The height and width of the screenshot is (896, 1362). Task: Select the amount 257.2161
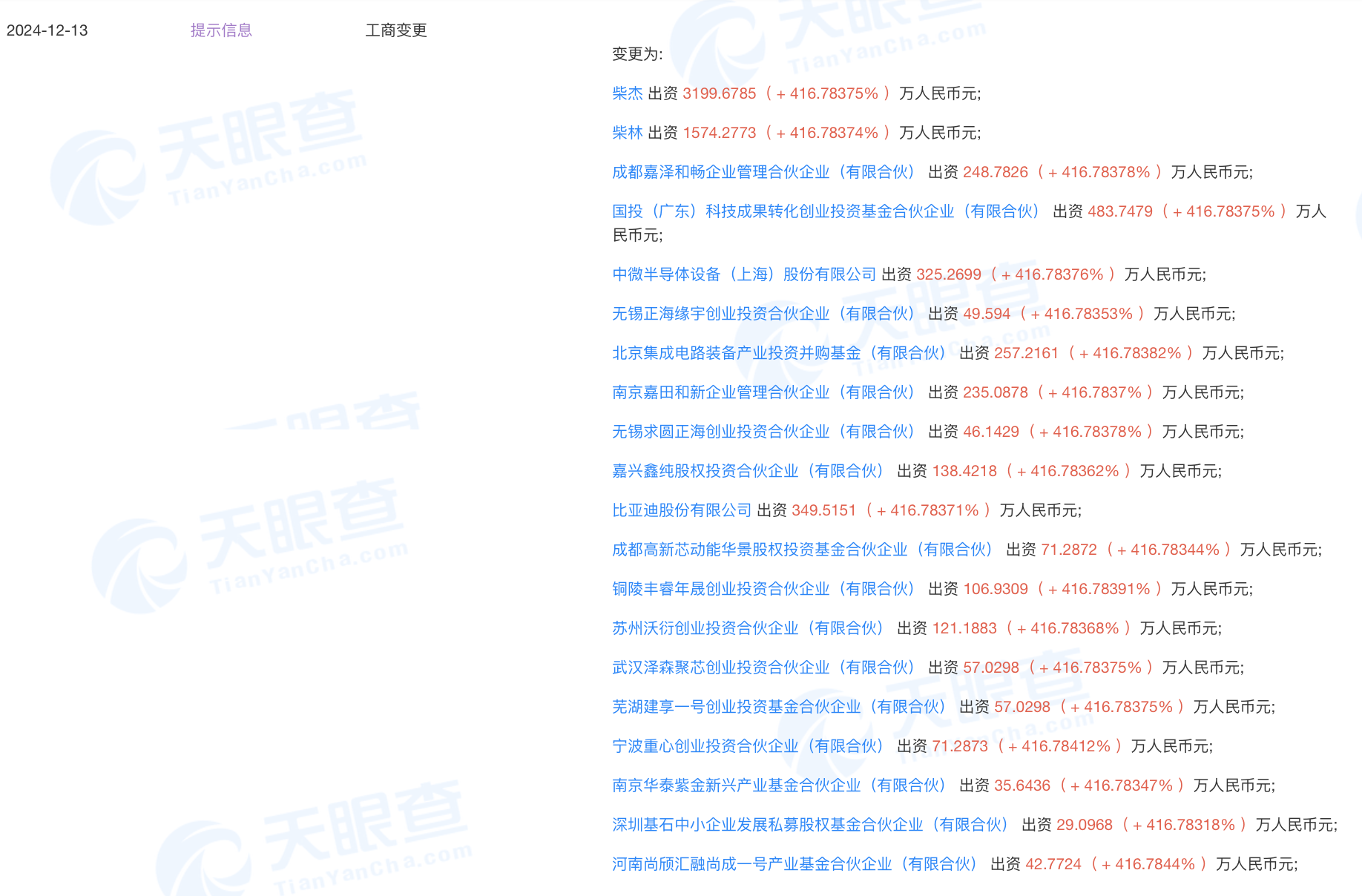[x=1027, y=353]
